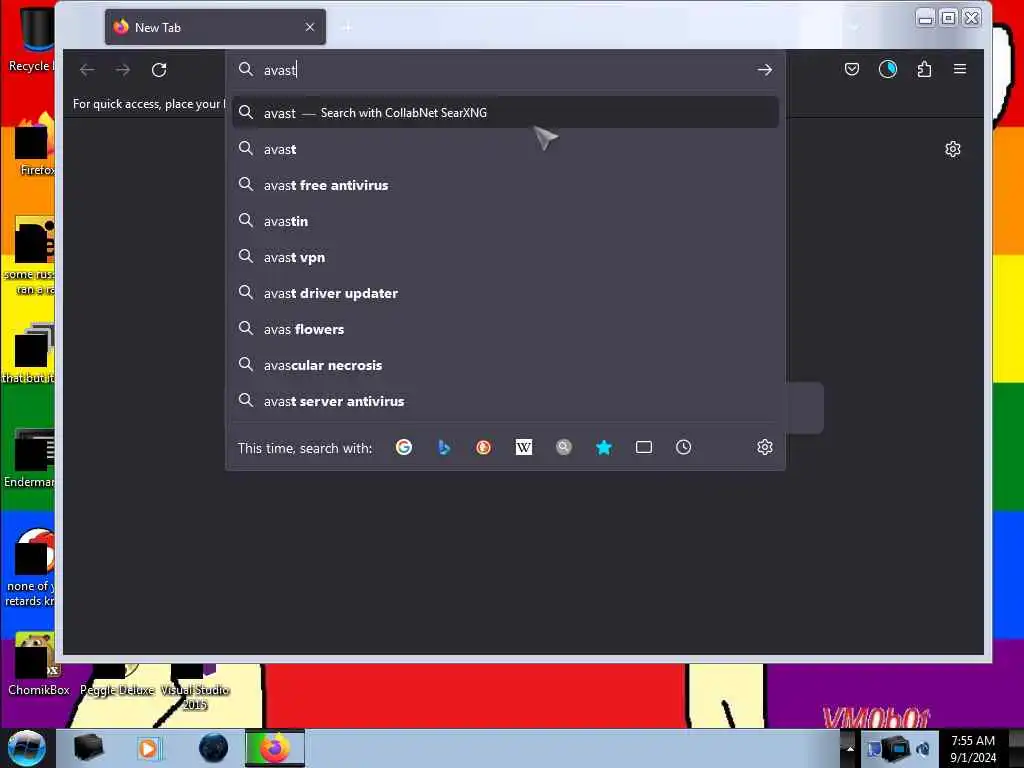Open the black box taskbar icon

point(89,748)
